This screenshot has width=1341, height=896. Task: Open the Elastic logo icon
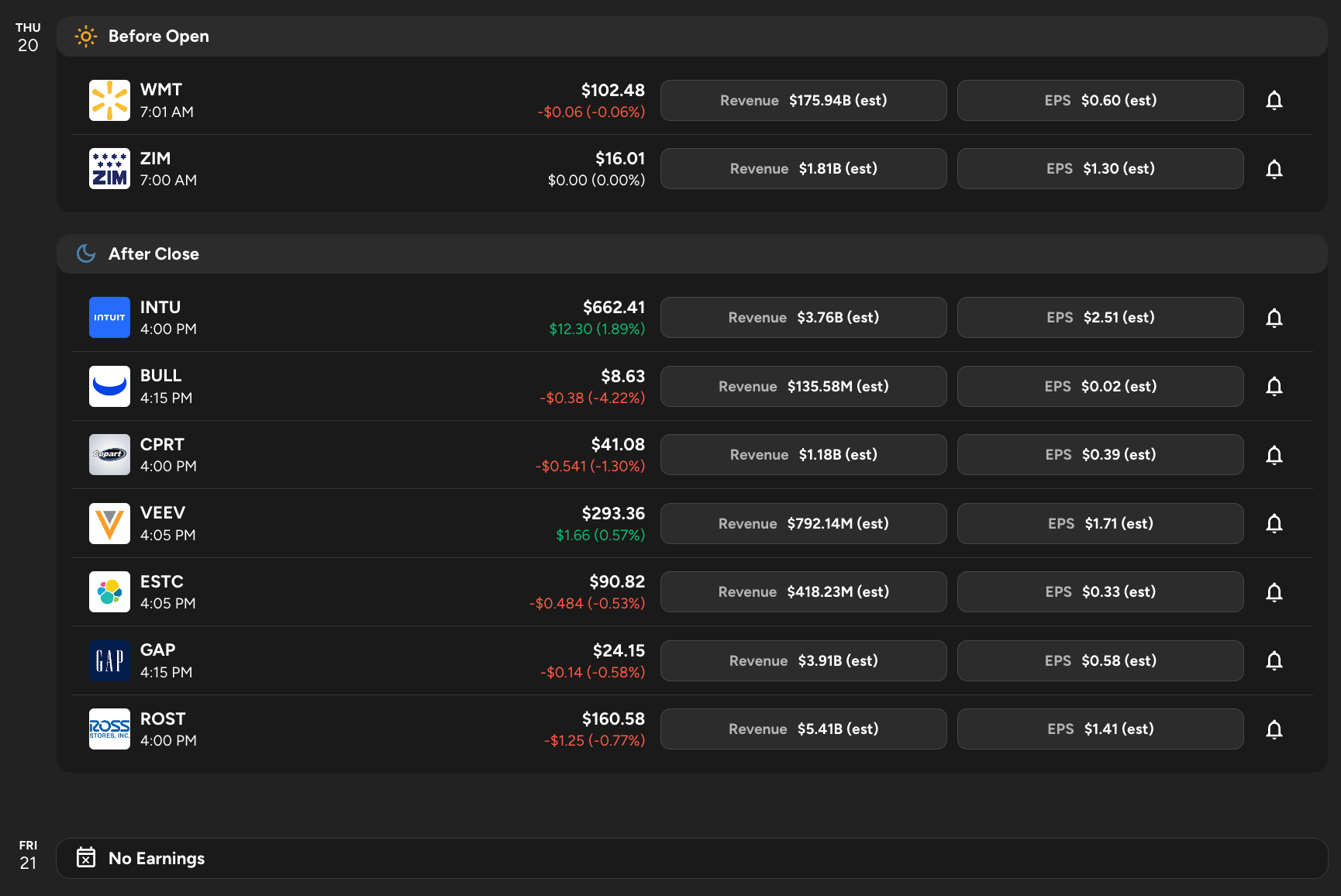pos(109,592)
